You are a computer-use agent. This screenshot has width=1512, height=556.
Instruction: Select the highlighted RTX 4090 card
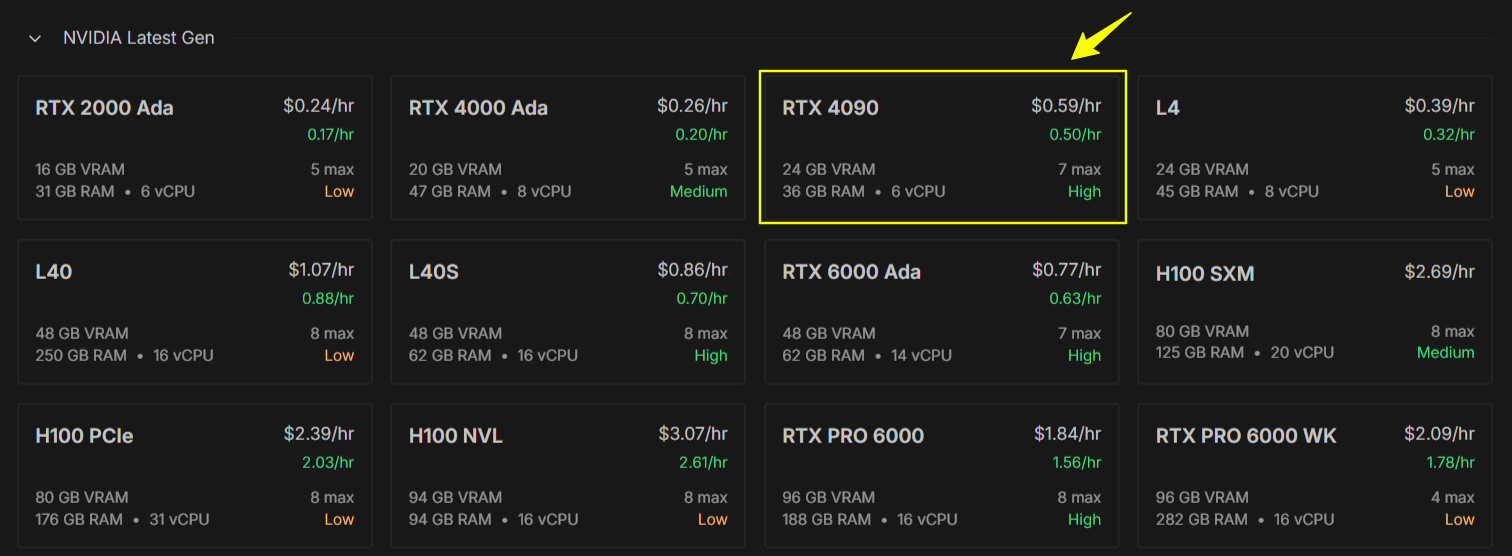click(x=942, y=147)
